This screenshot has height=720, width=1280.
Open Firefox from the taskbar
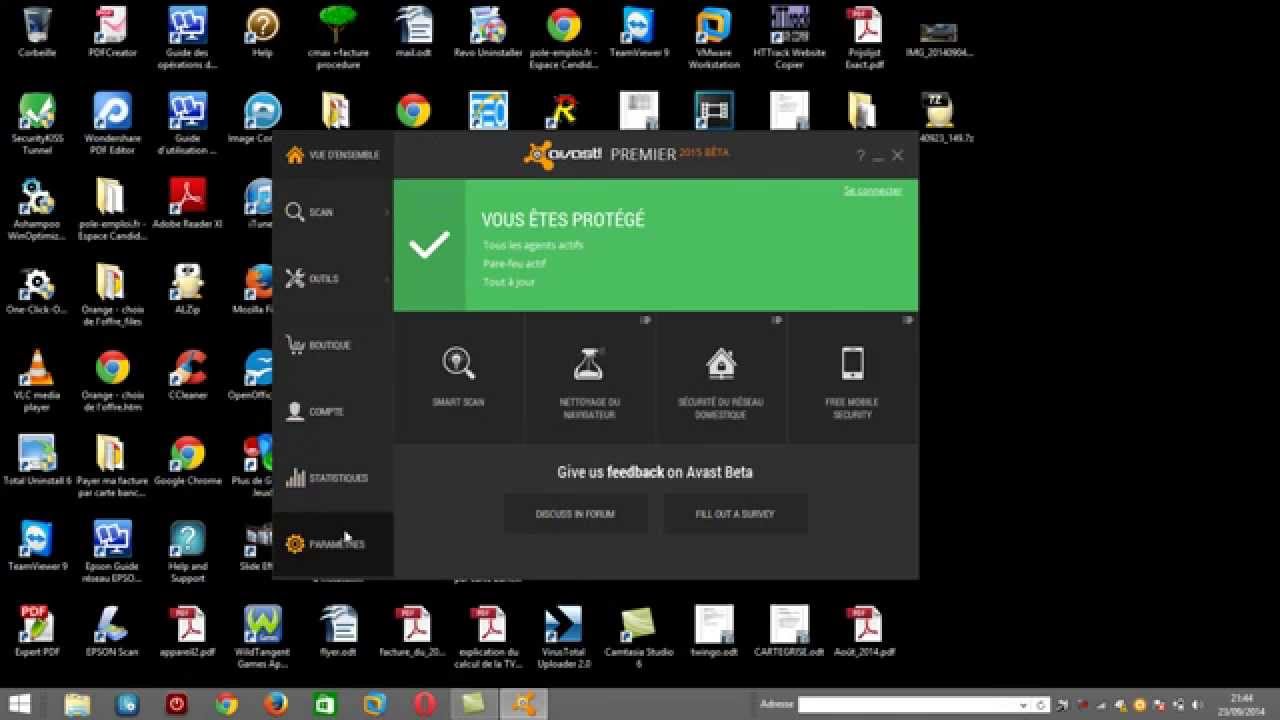click(276, 704)
